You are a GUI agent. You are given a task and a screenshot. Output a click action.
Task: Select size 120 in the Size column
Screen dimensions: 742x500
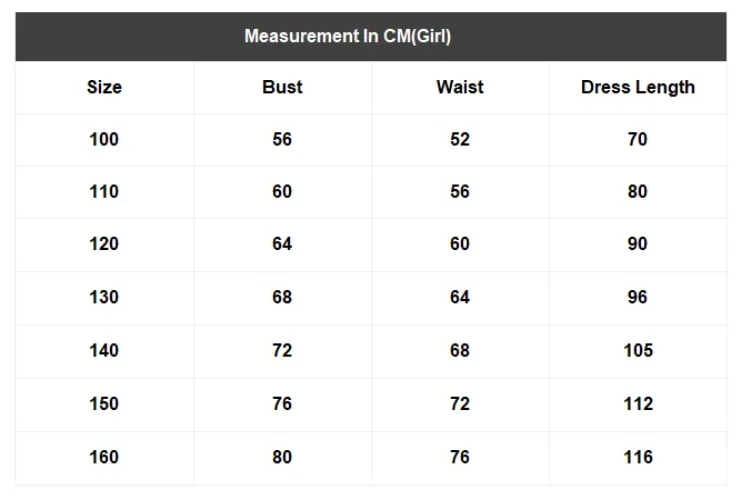[104, 244]
